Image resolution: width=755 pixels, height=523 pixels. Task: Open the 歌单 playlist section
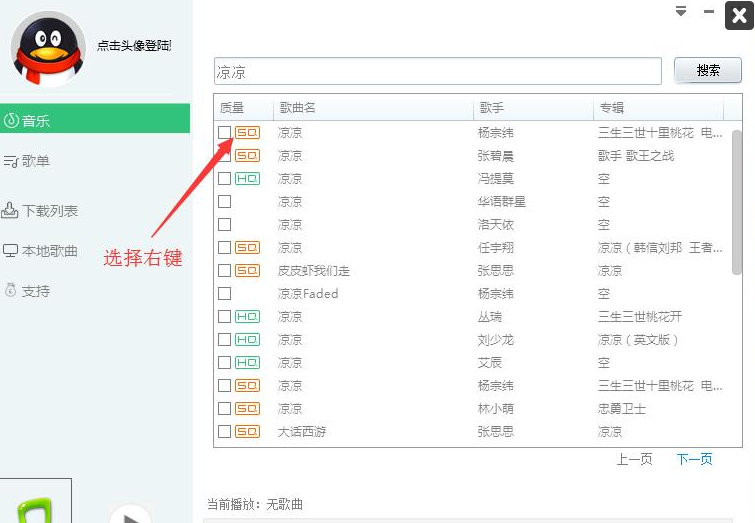[26, 161]
